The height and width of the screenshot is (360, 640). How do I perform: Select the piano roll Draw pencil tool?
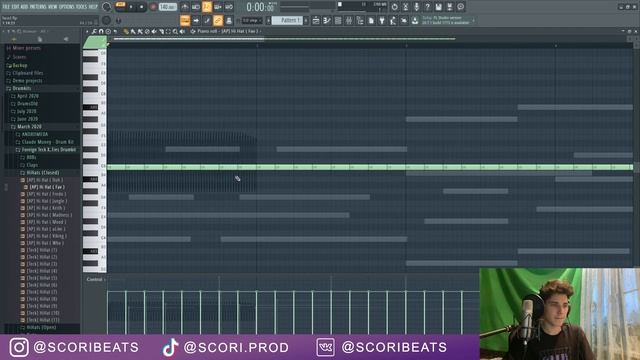126,31
